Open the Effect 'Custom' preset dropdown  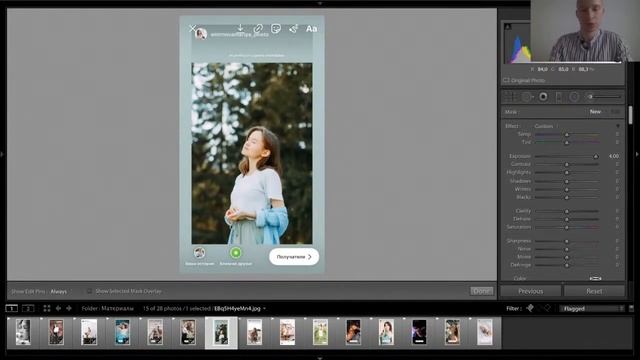pyautogui.click(x=544, y=126)
